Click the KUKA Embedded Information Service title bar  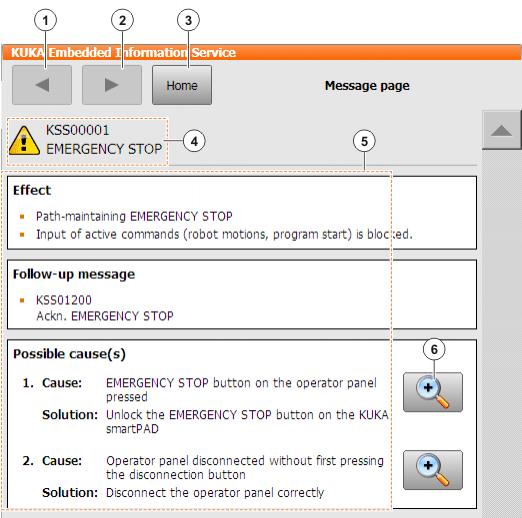(261, 52)
